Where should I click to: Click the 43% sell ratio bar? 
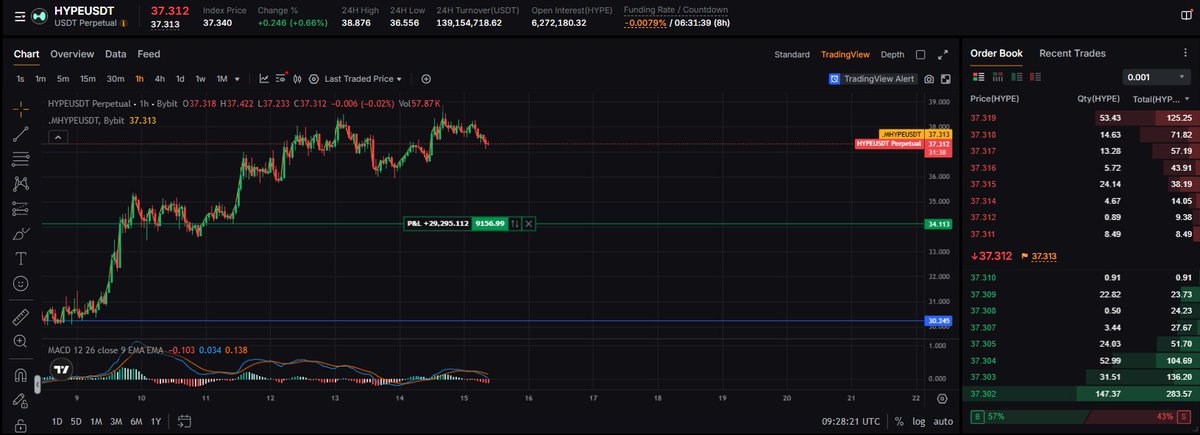click(x=1137, y=415)
